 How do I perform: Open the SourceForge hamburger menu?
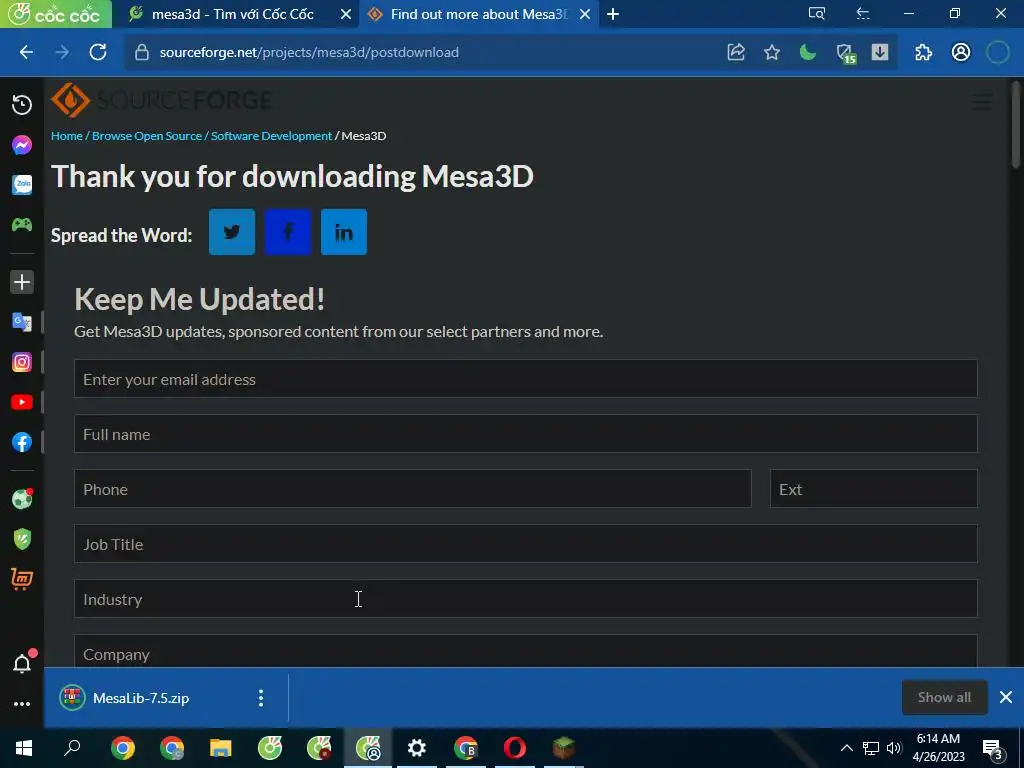983,101
